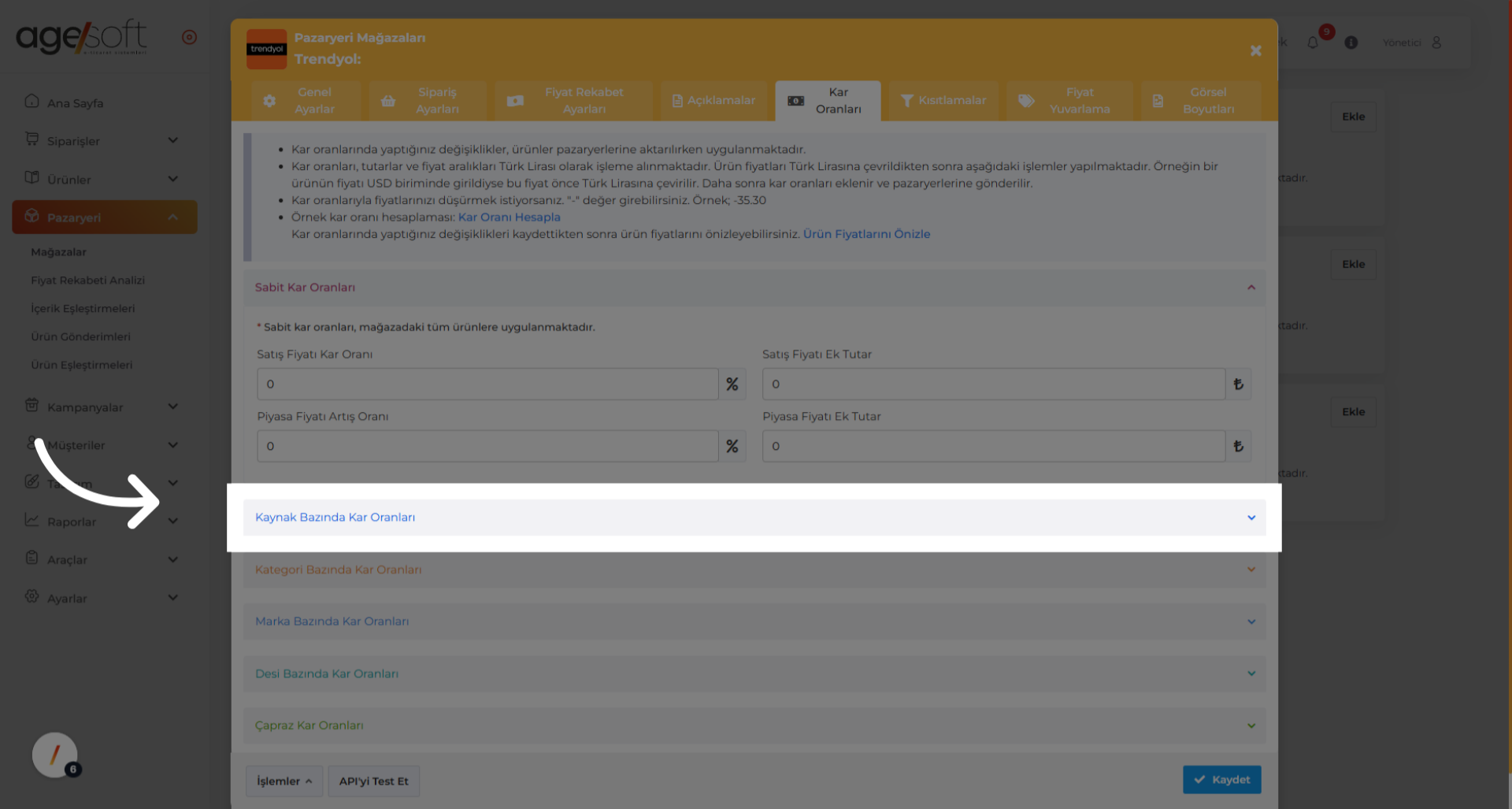Expand Kaynak Bazında Kar Oranları
This screenshot has width=1512, height=809.
click(754, 518)
